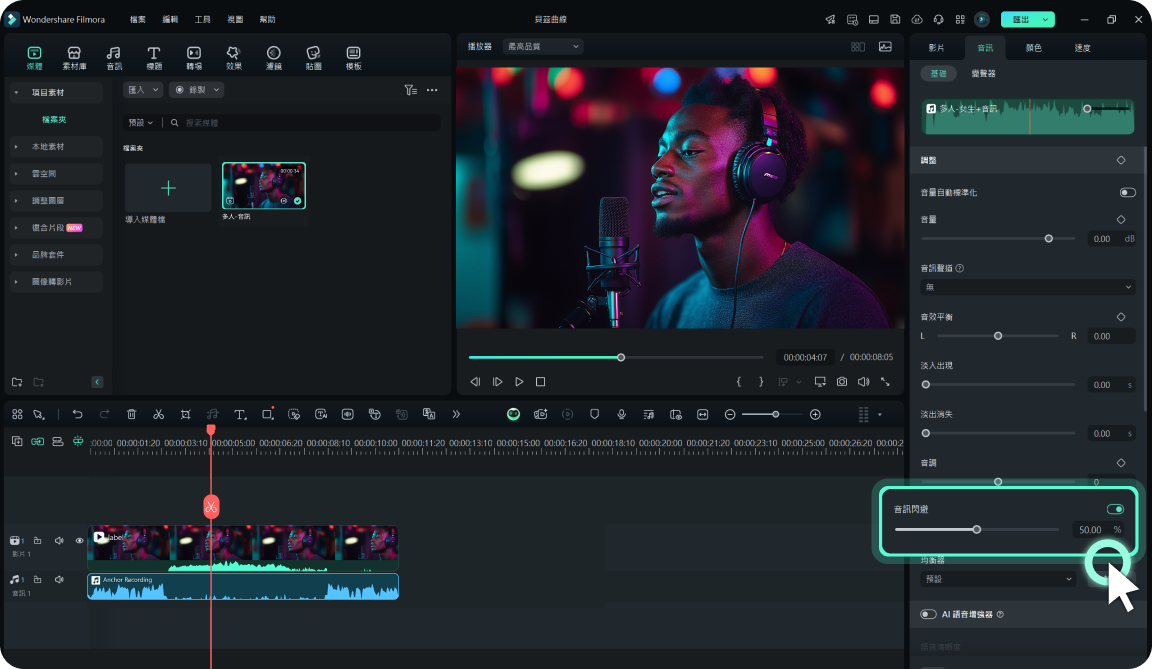This screenshot has height=669, width=1152.
Task: Expand the 本地素材 tree section
Action: tap(16, 147)
